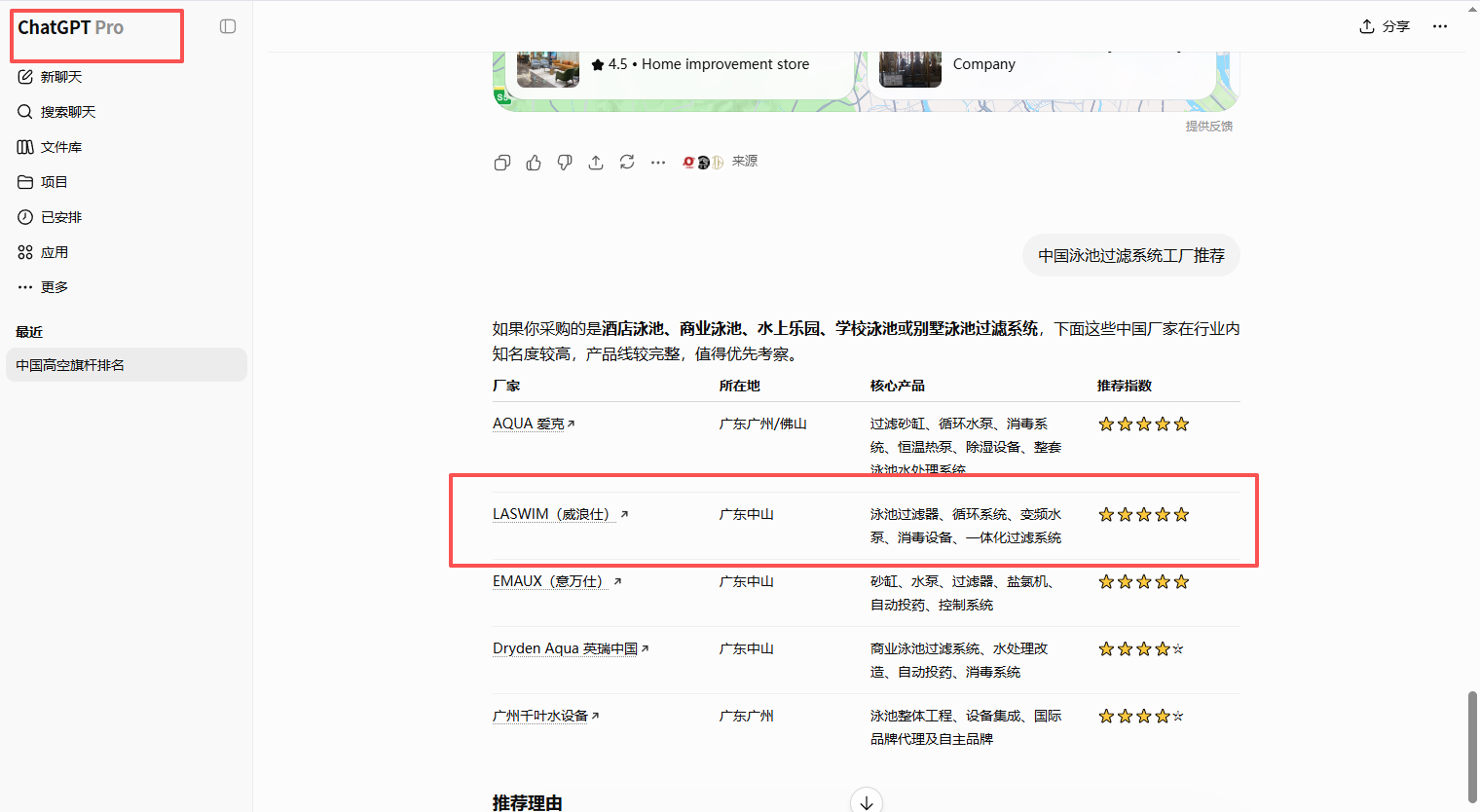Image resolution: width=1480 pixels, height=812 pixels.
Task: Click 广东广州/佛山 location cell
Action: 763,424
